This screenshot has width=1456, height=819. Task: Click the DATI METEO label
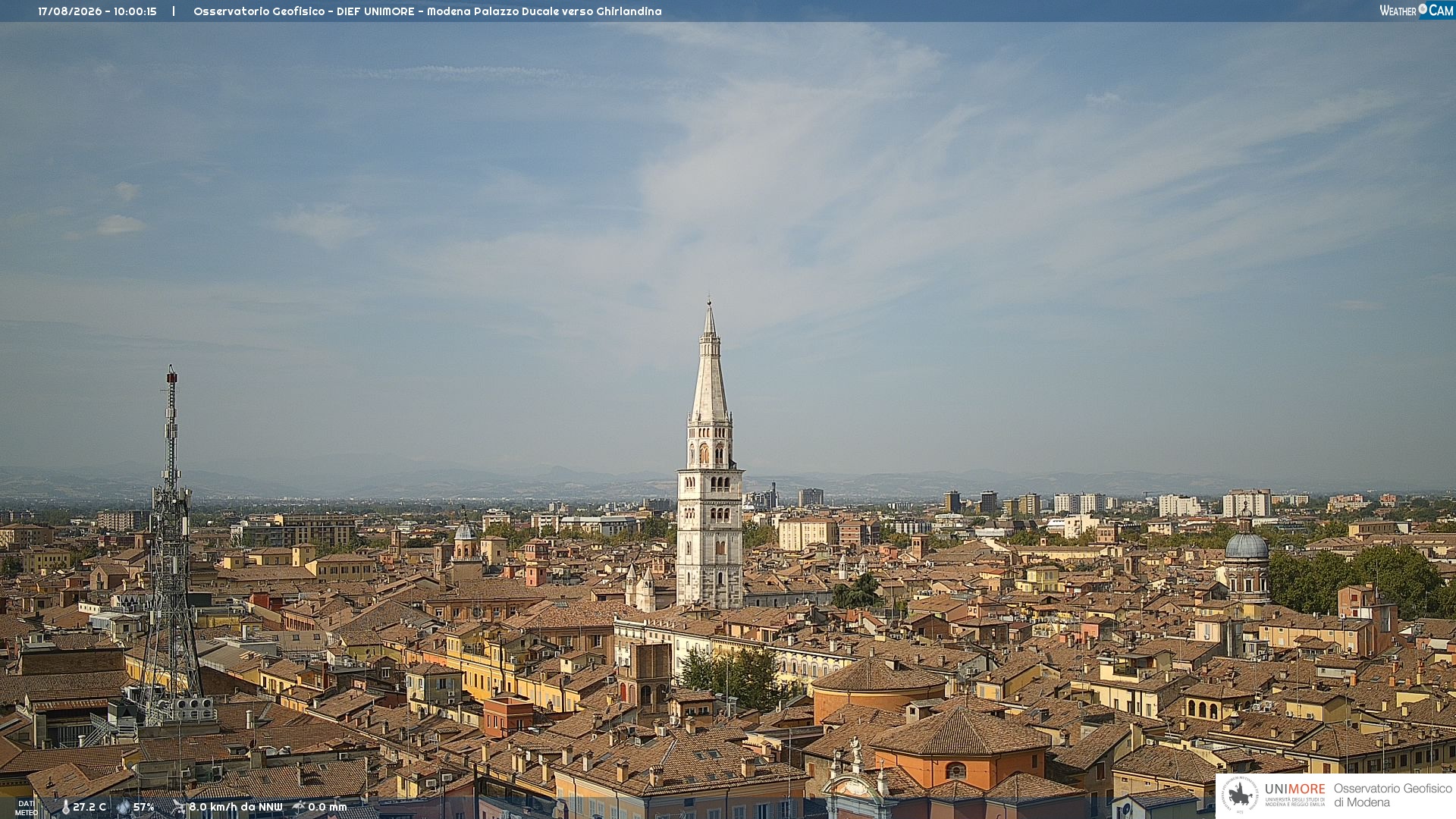pos(27,808)
